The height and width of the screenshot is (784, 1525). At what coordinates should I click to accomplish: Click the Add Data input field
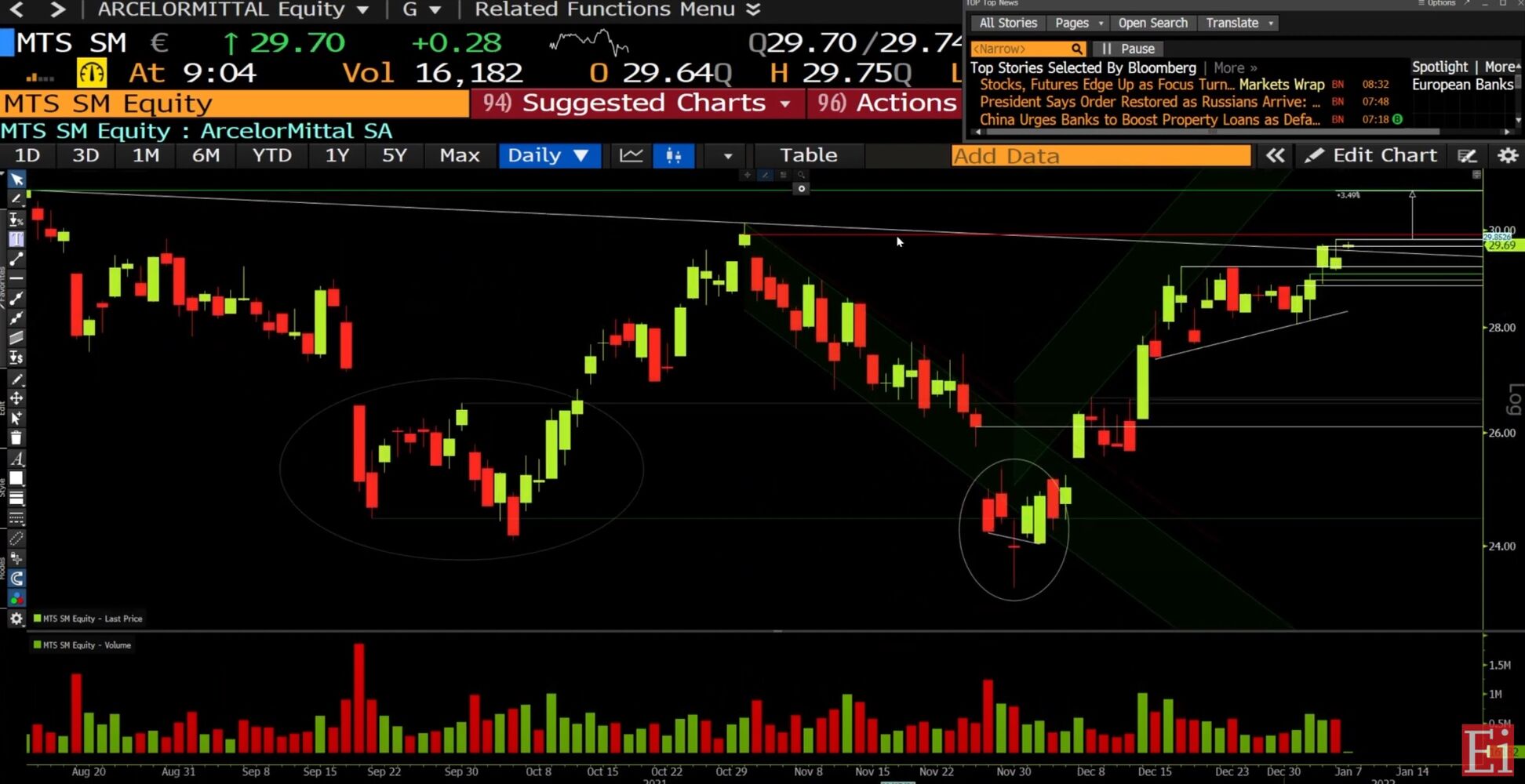(1101, 156)
